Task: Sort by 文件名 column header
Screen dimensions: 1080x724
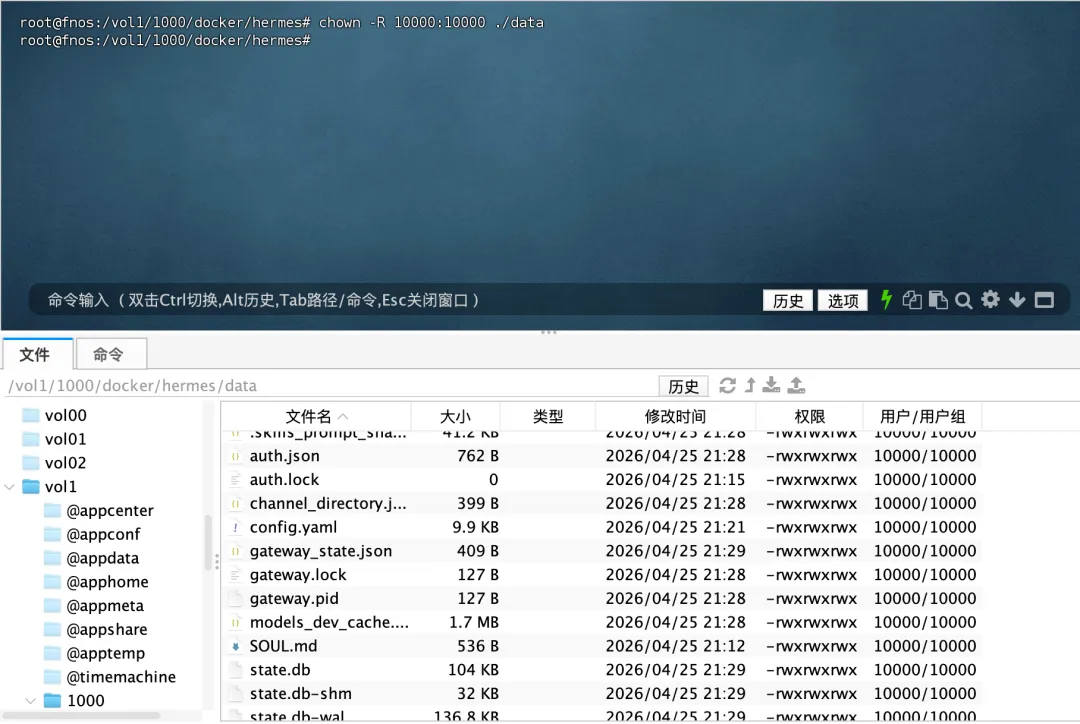Action: click(x=316, y=417)
